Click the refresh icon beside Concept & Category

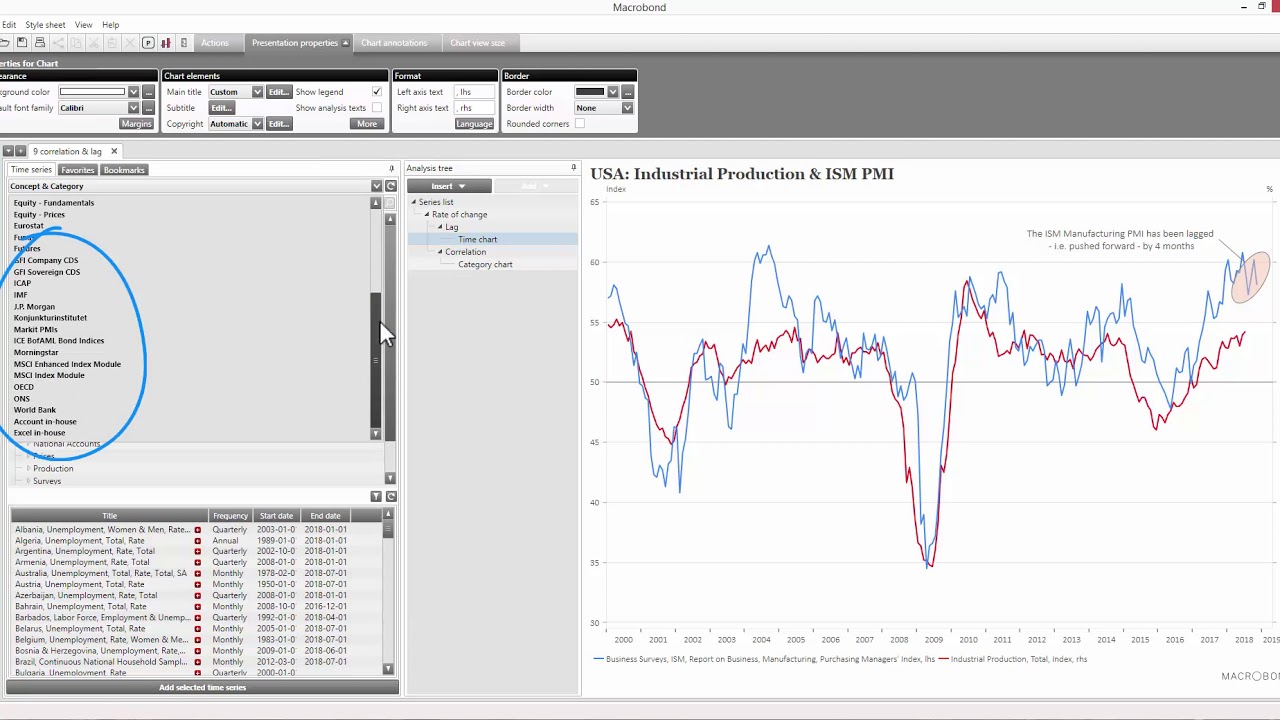tap(391, 186)
